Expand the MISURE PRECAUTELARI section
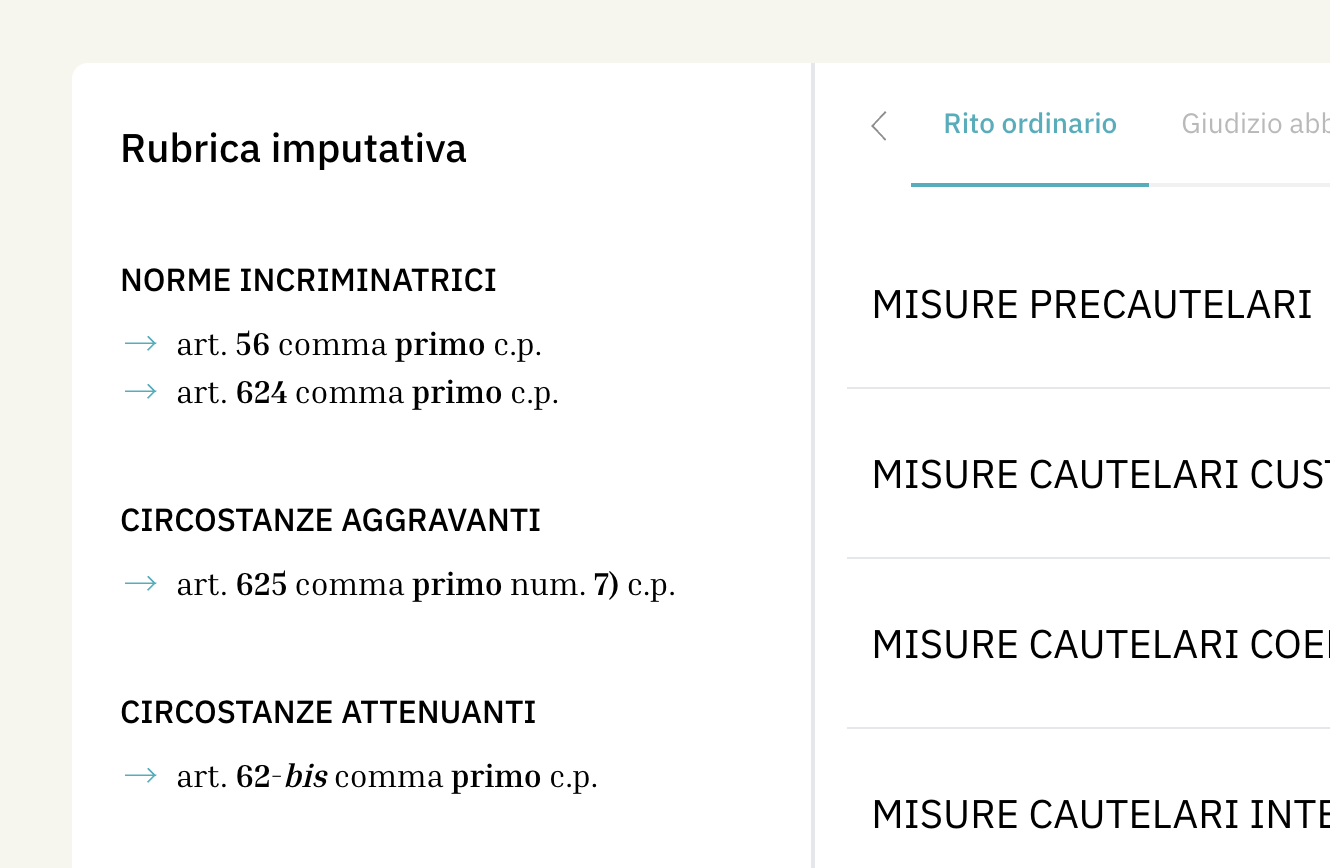 tap(1091, 305)
